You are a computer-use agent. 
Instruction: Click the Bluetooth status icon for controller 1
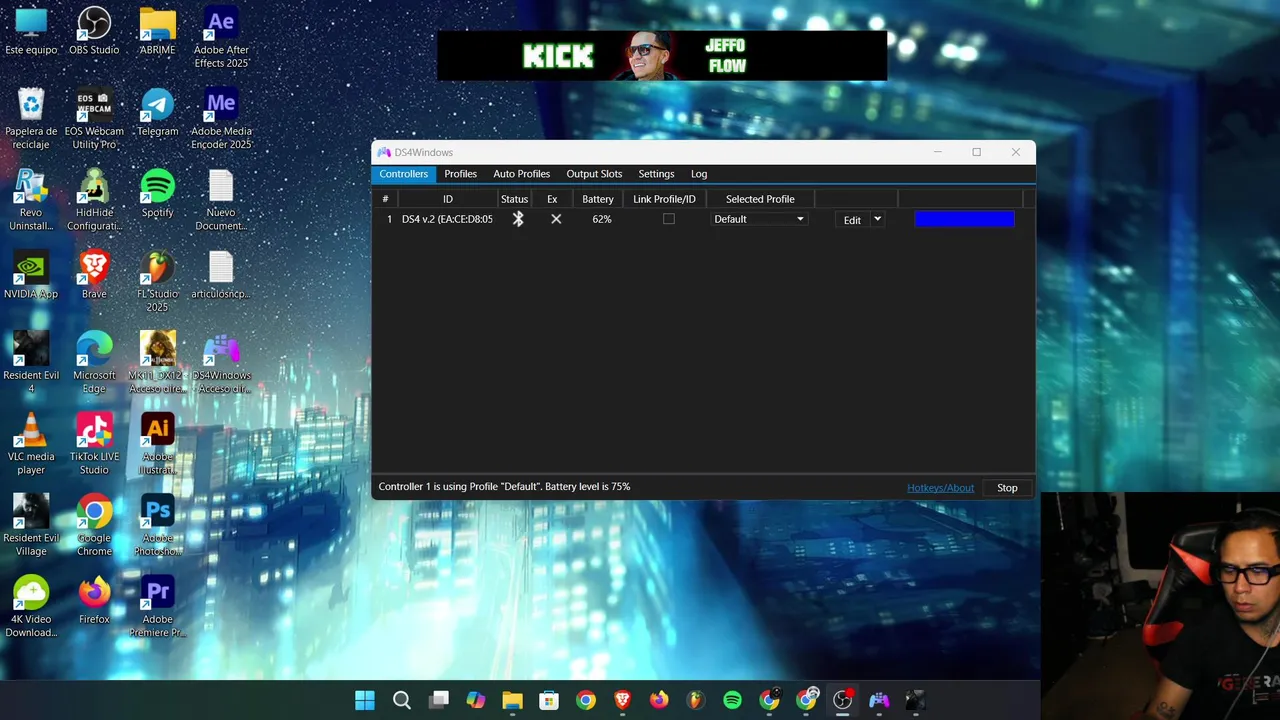518,219
